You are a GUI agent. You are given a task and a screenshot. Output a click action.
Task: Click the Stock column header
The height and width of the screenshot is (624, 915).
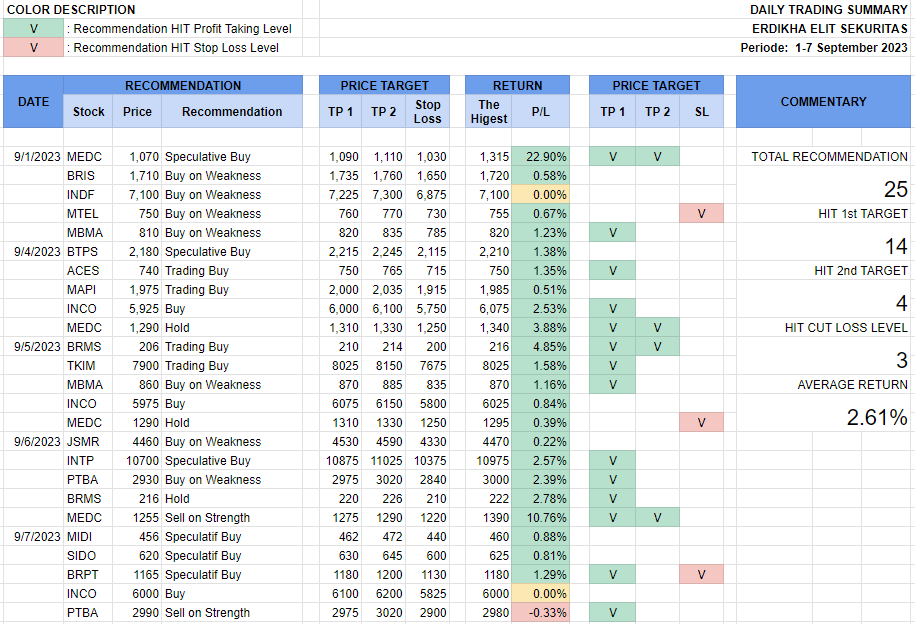pyautogui.click(x=88, y=112)
